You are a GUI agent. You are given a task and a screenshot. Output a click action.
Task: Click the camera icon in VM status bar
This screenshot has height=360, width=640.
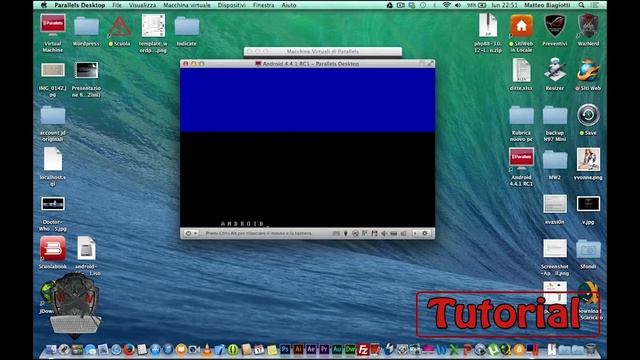click(403, 233)
